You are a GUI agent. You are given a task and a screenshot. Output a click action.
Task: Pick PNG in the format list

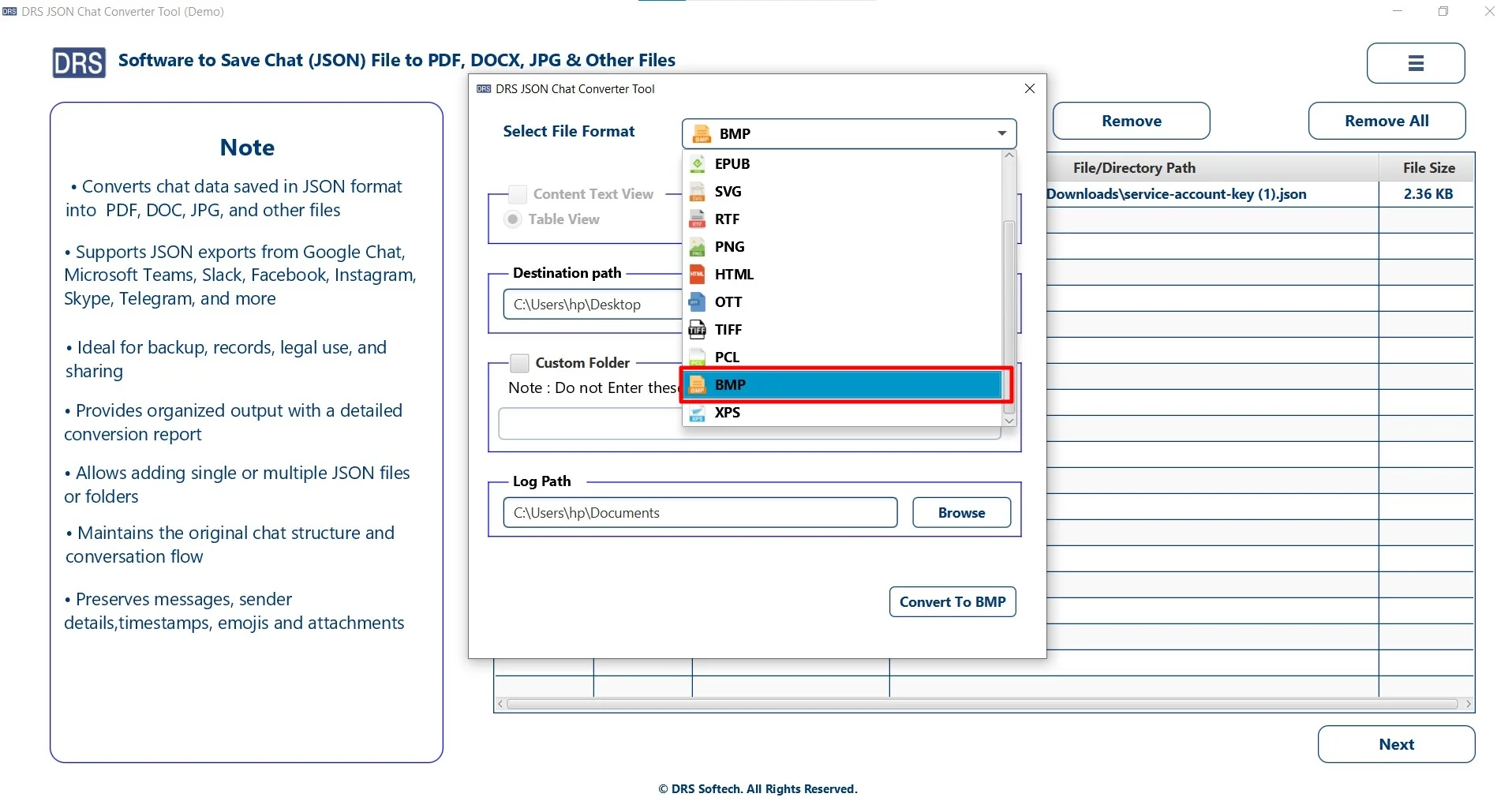842,247
